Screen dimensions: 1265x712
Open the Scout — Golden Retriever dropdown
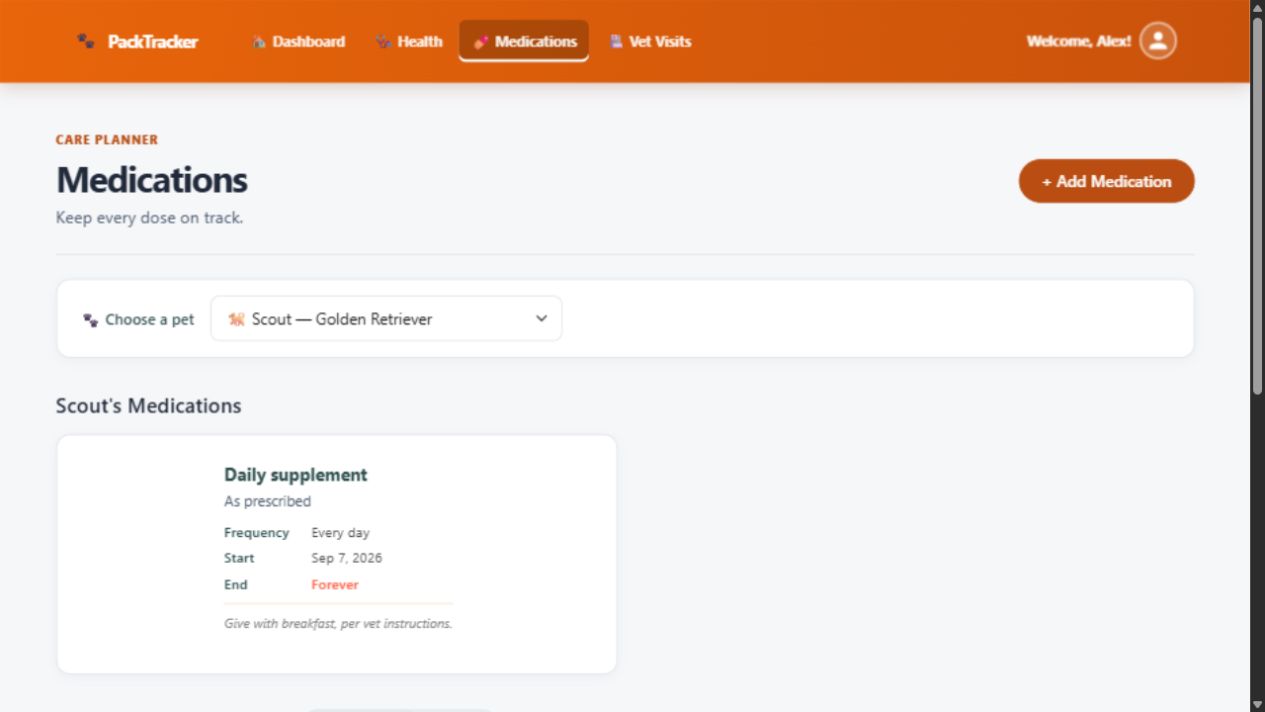[386, 319]
